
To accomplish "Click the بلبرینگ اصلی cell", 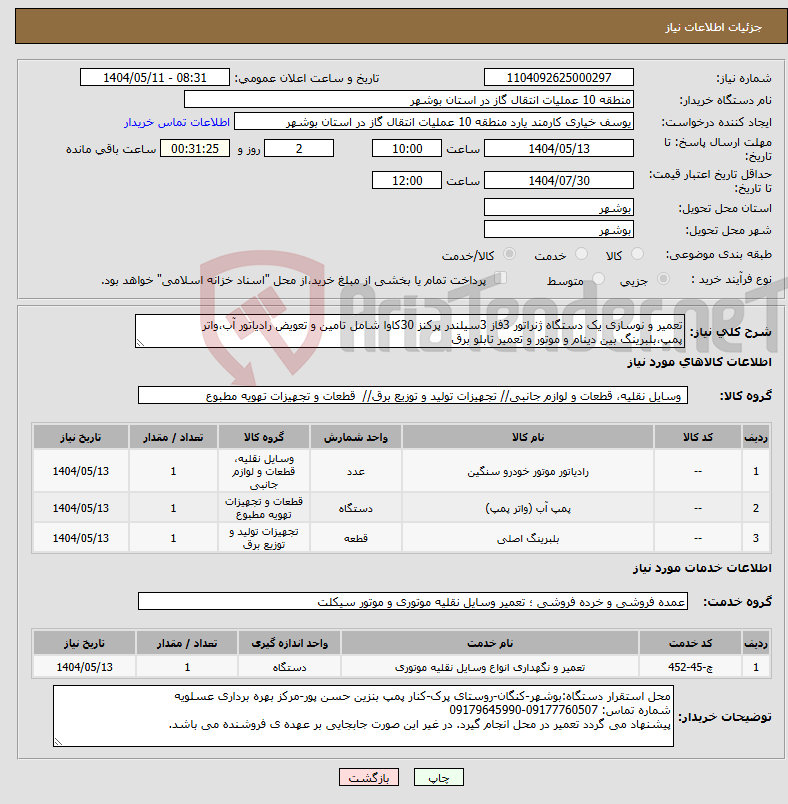I will click(x=528, y=538).
